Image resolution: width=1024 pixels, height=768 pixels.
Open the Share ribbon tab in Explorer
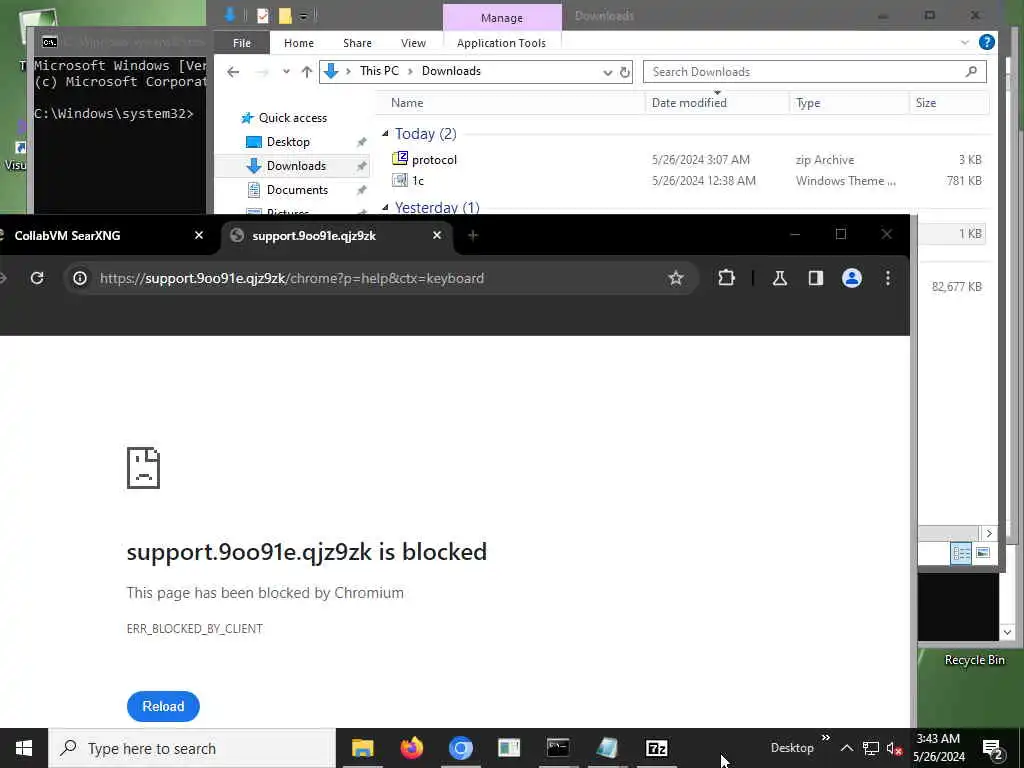[x=357, y=43]
